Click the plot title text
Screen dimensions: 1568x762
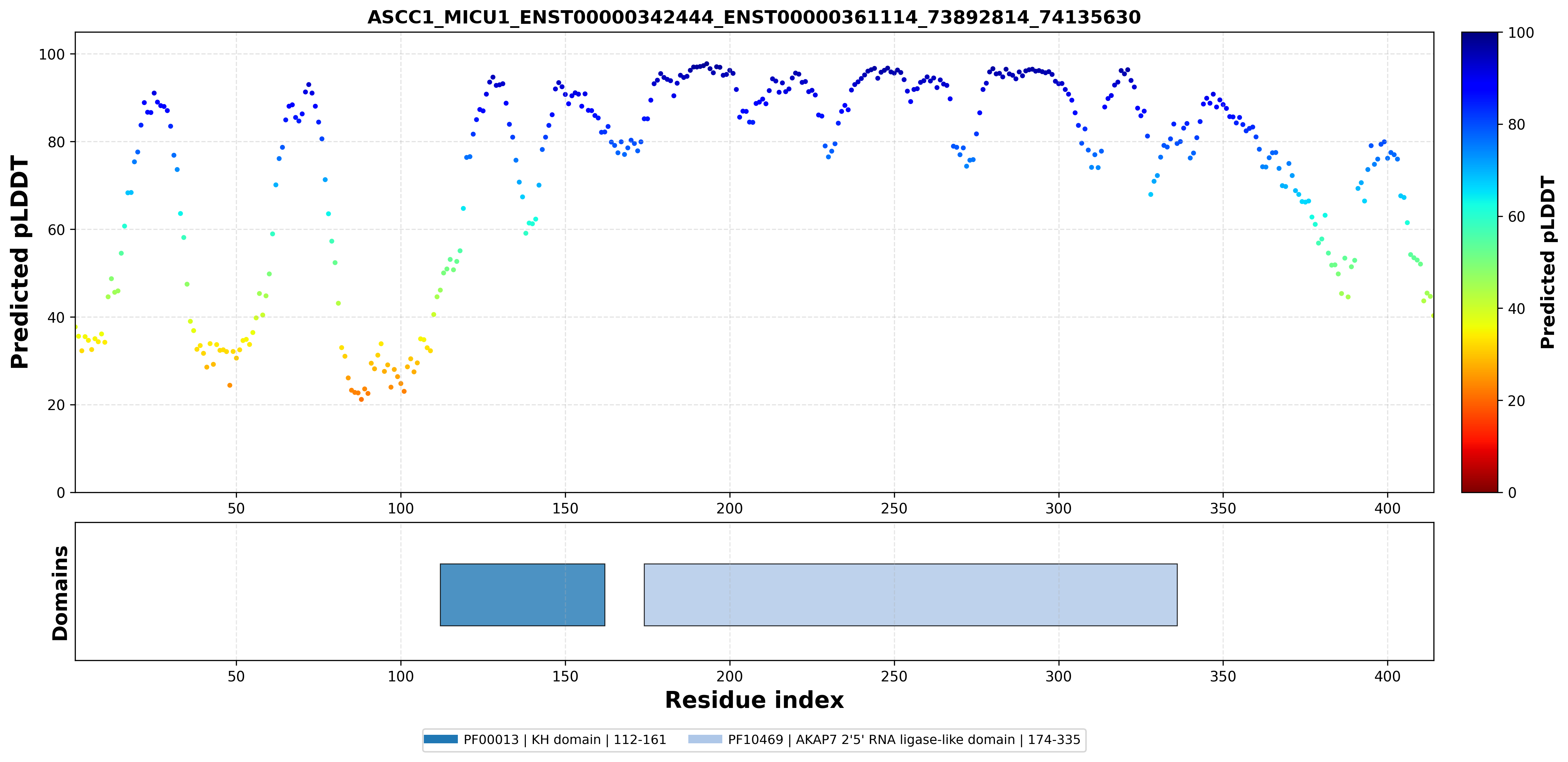click(x=754, y=17)
